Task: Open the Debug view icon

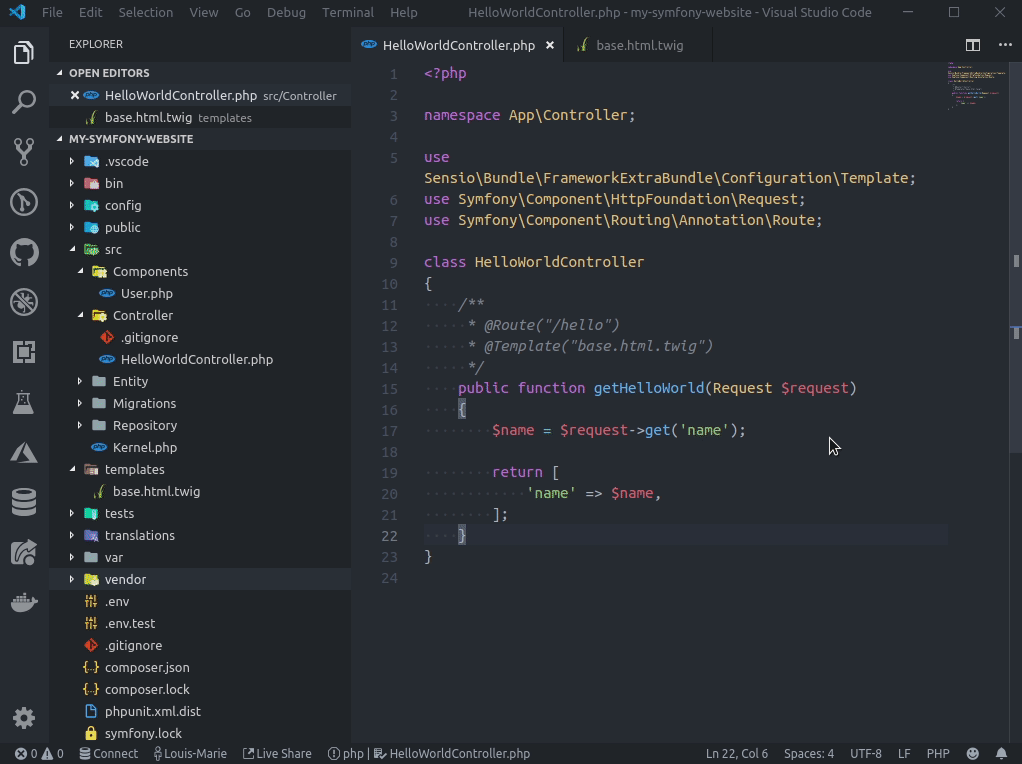Action: [24, 302]
